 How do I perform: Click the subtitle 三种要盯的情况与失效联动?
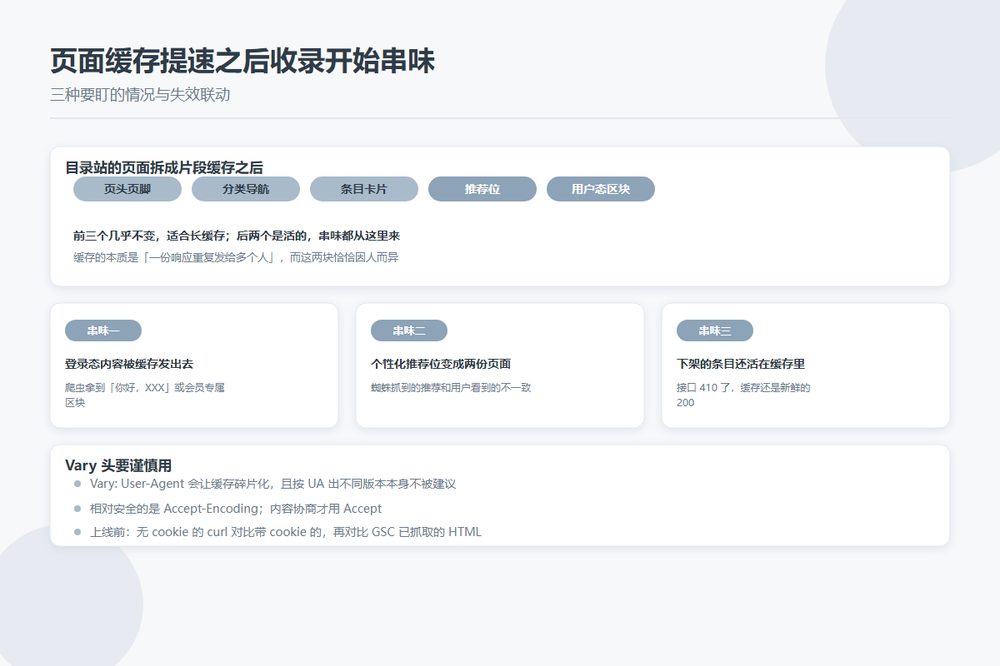(140, 95)
